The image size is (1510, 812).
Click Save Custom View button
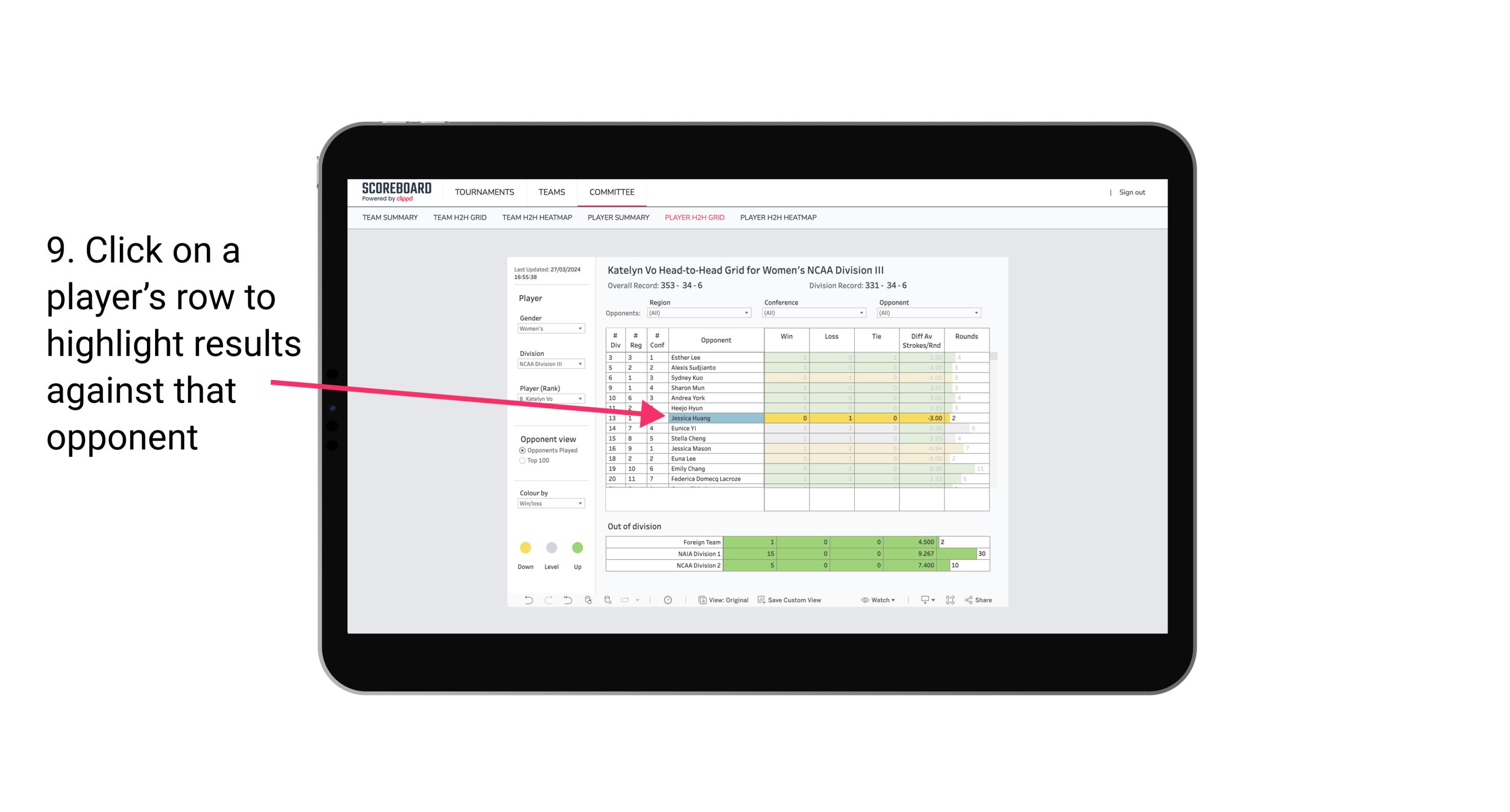point(799,601)
